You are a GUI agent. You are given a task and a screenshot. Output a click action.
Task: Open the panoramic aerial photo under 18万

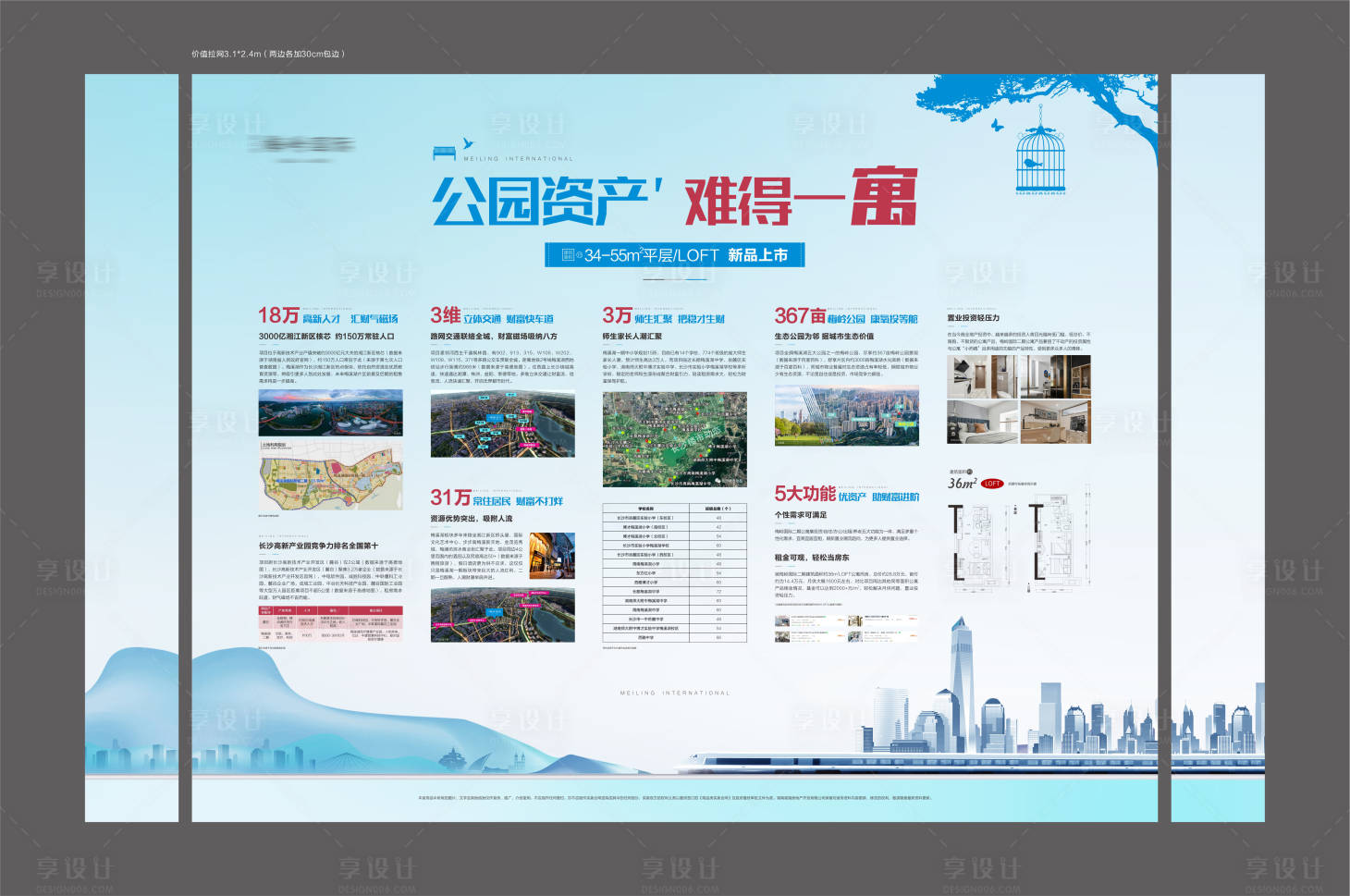pos(330,412)
